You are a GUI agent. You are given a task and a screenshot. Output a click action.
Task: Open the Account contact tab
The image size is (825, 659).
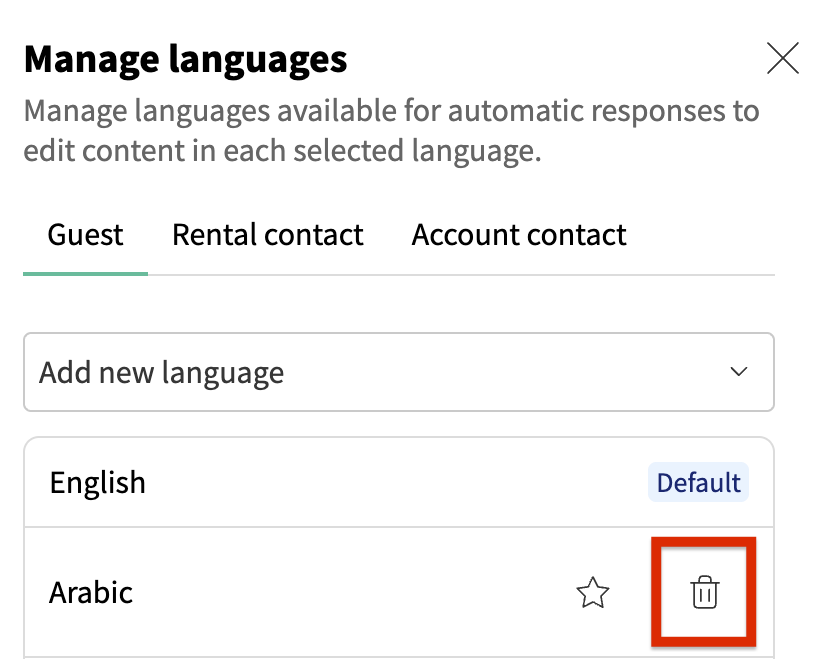point(519,235)
